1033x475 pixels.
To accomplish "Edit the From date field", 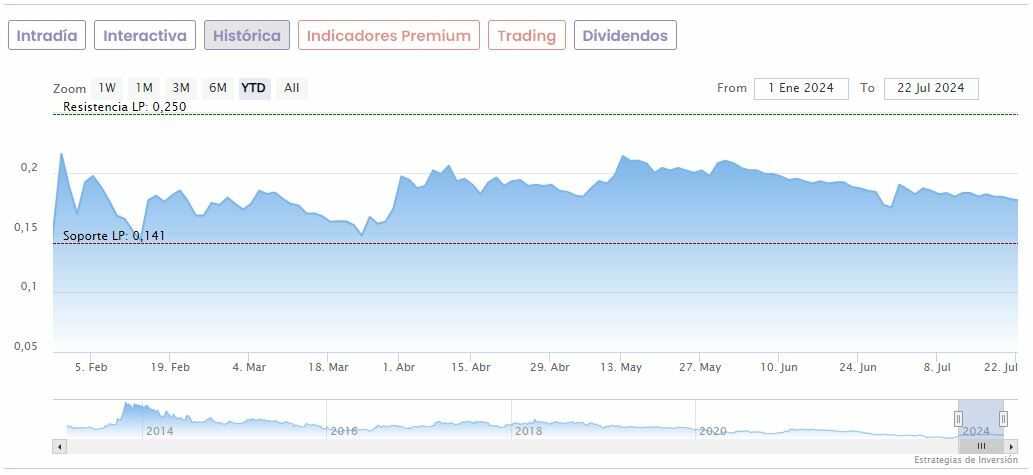I will pos(801,88).
